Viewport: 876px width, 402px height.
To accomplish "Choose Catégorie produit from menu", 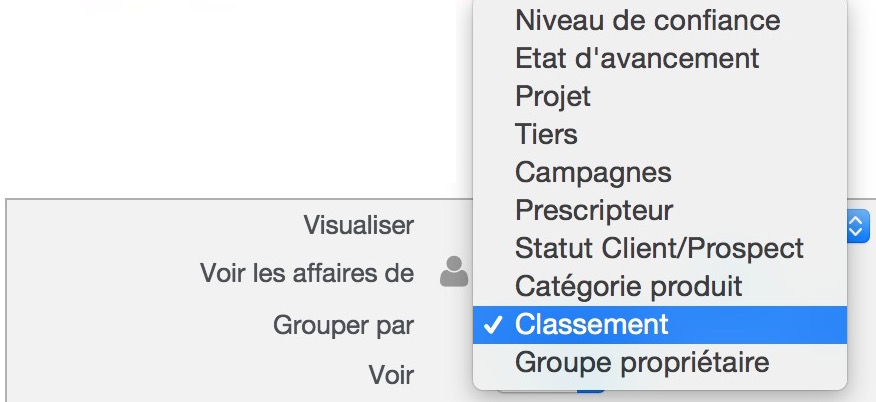I will pyautogui.click(x=660, y=286).
